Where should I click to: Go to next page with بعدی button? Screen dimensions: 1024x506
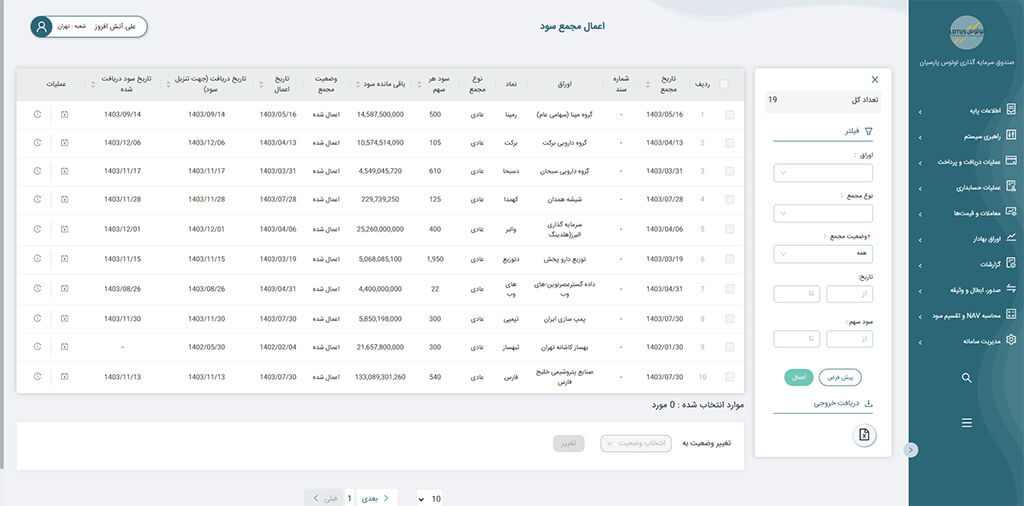[378, 497]
